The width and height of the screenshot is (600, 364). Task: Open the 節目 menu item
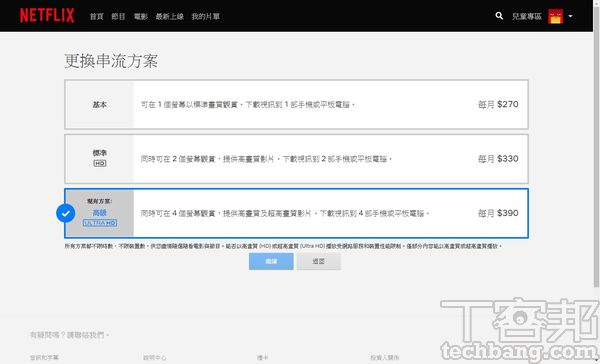(x=118, y=16)
